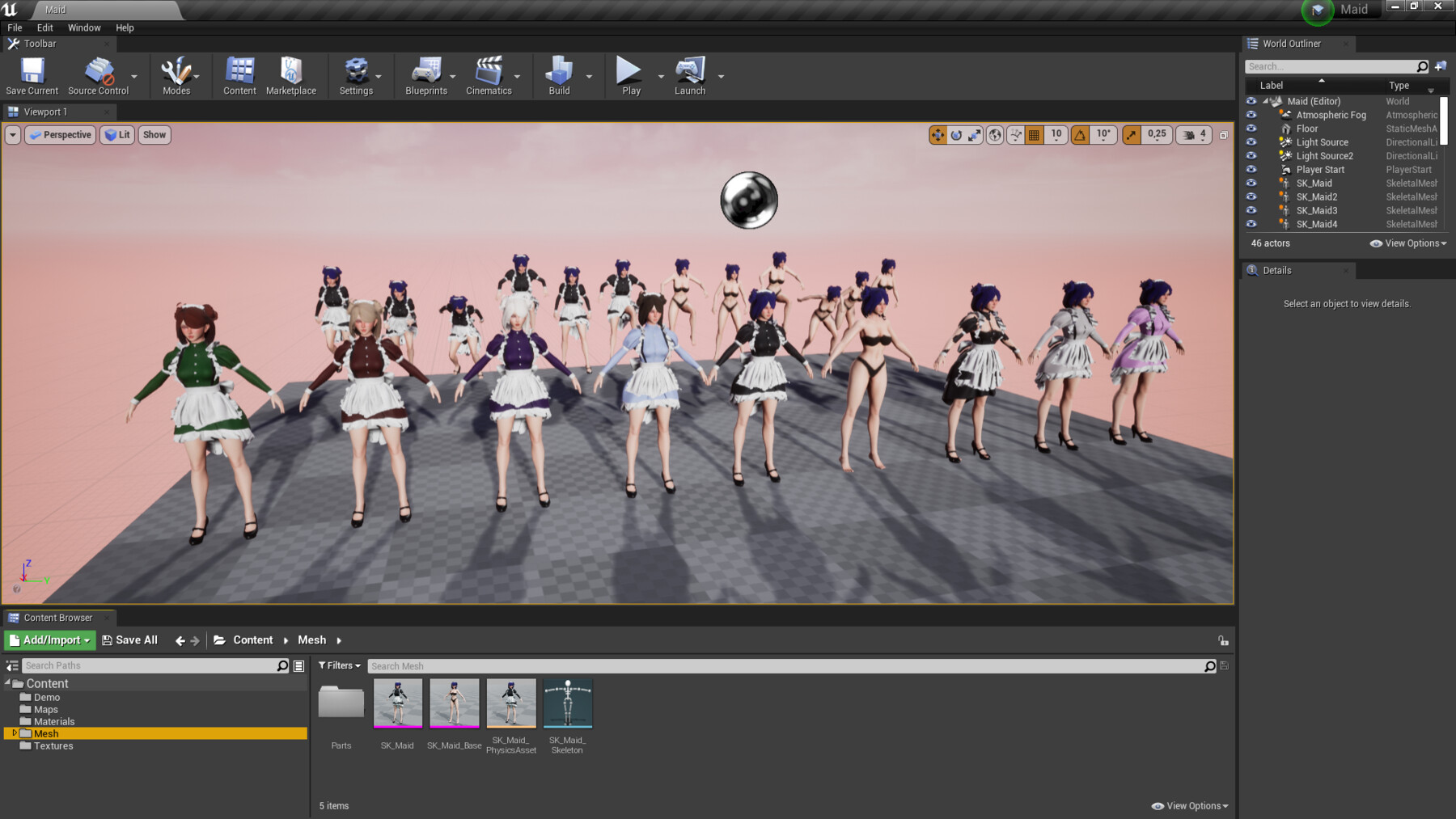Switch to the Lit viewport mode

pyautogui.click(x=116, y=135)
